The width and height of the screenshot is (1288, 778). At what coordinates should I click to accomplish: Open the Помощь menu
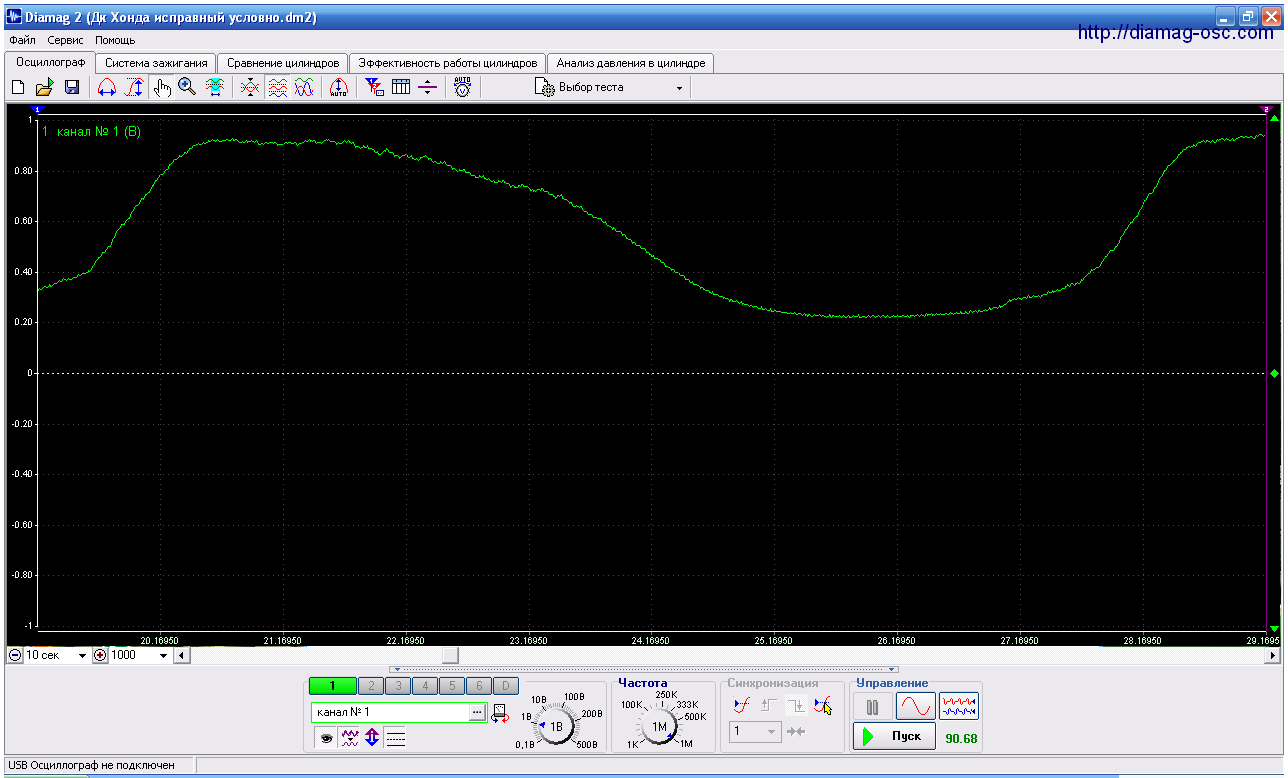click(115, 40)
